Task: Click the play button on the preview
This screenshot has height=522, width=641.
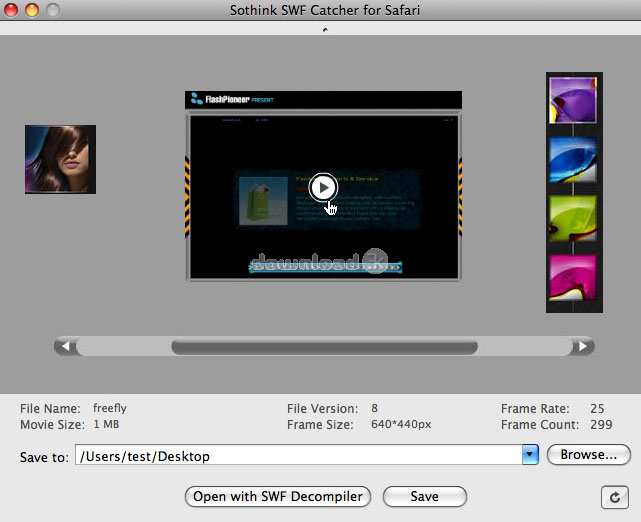Action: [x=323, y=188]
